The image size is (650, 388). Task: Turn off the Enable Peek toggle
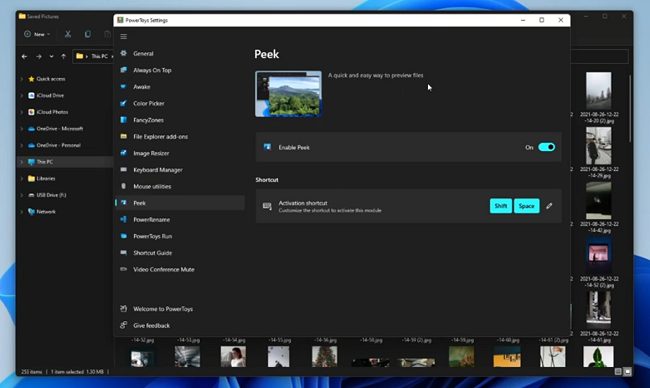click(546, 147)
